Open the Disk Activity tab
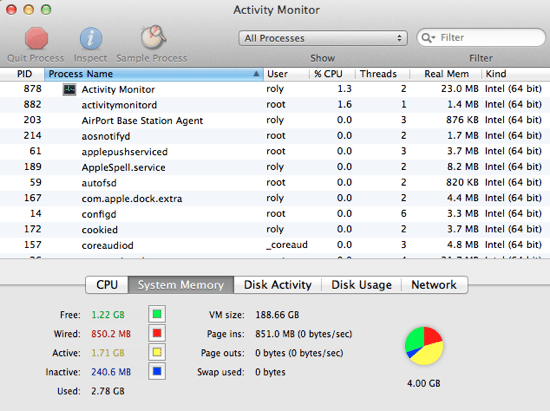Viewport: 550px width, 411px height. point(277,285)
